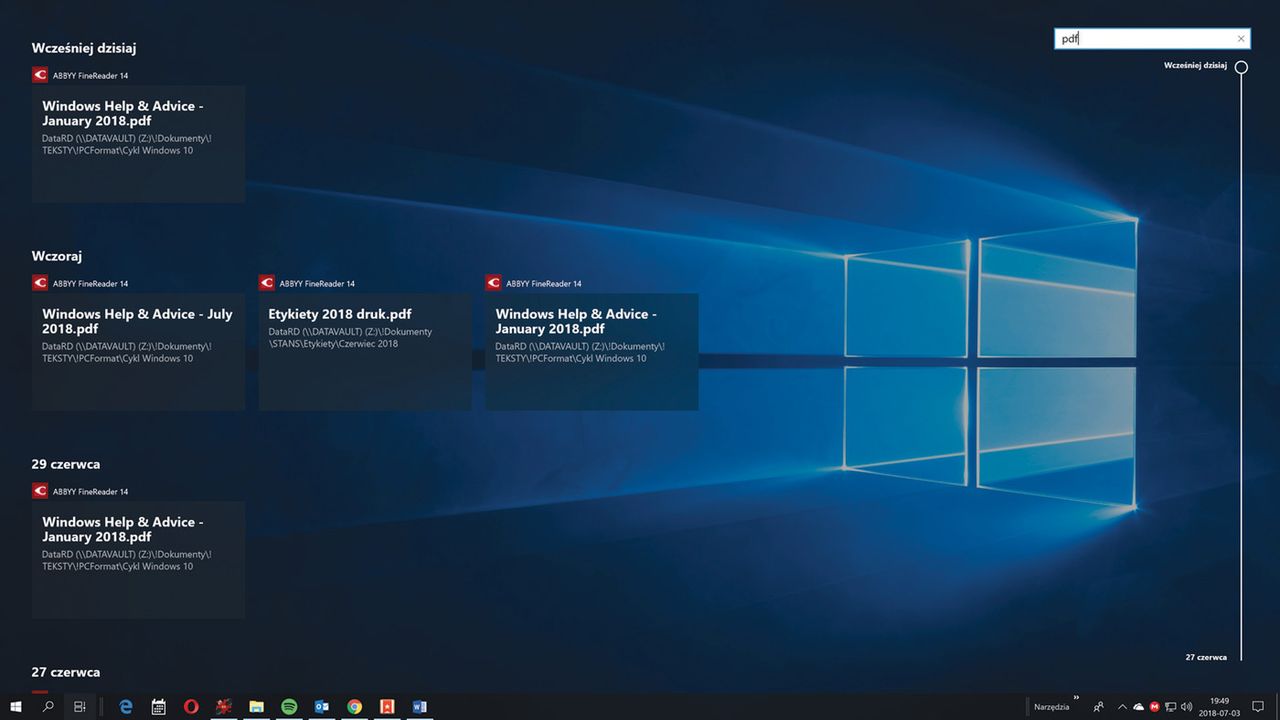
Task: Click ABBYY FineReader 14 label above Etykiety card
Action: tap(317, 284)
